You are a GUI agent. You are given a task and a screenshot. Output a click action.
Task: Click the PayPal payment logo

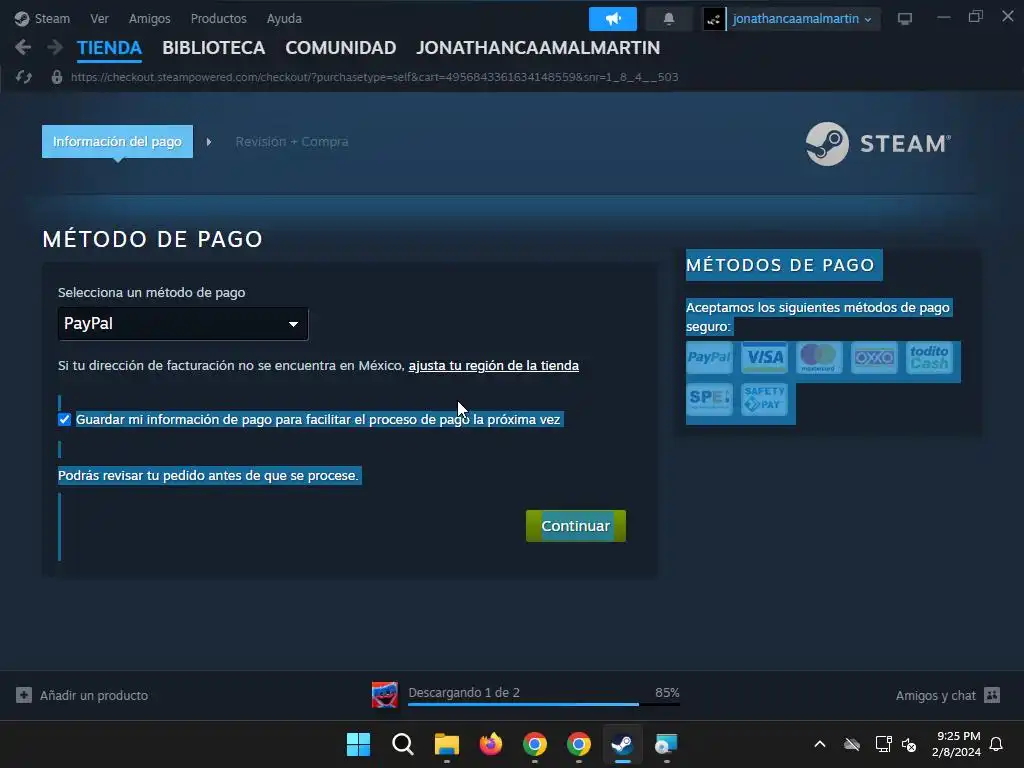(x=709, y=357)
